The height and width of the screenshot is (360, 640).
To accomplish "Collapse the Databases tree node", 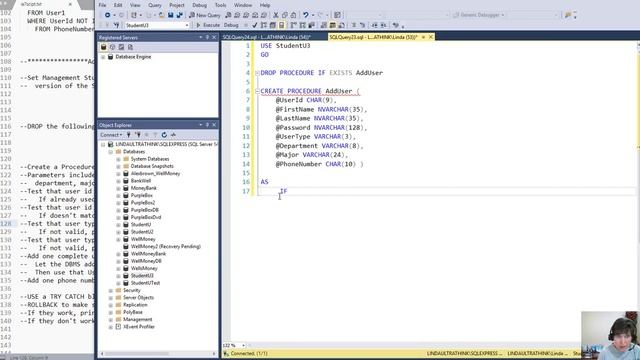I will (x=111, y=151).
